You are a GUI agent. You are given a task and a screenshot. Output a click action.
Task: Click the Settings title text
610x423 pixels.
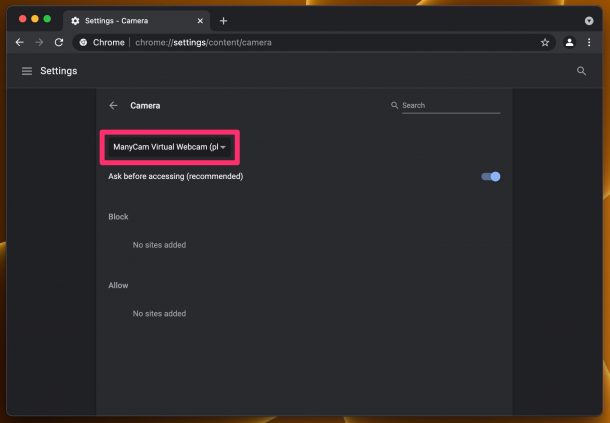(59, 71)
